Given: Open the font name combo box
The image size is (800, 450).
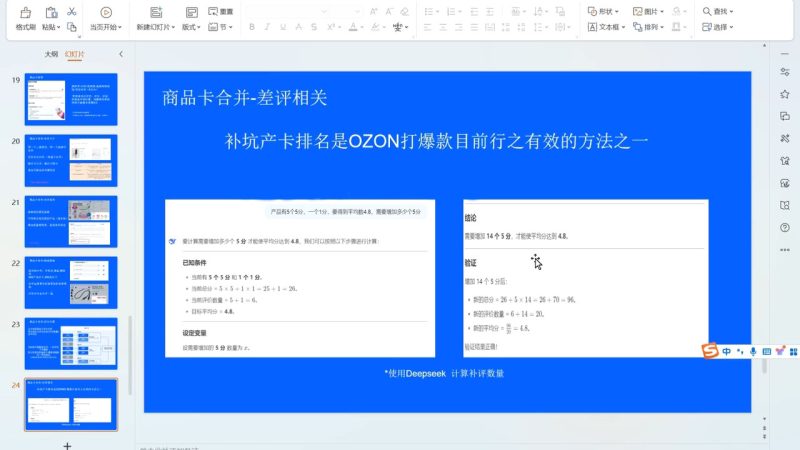Looking at the screenshot, I should coord(287,11).
